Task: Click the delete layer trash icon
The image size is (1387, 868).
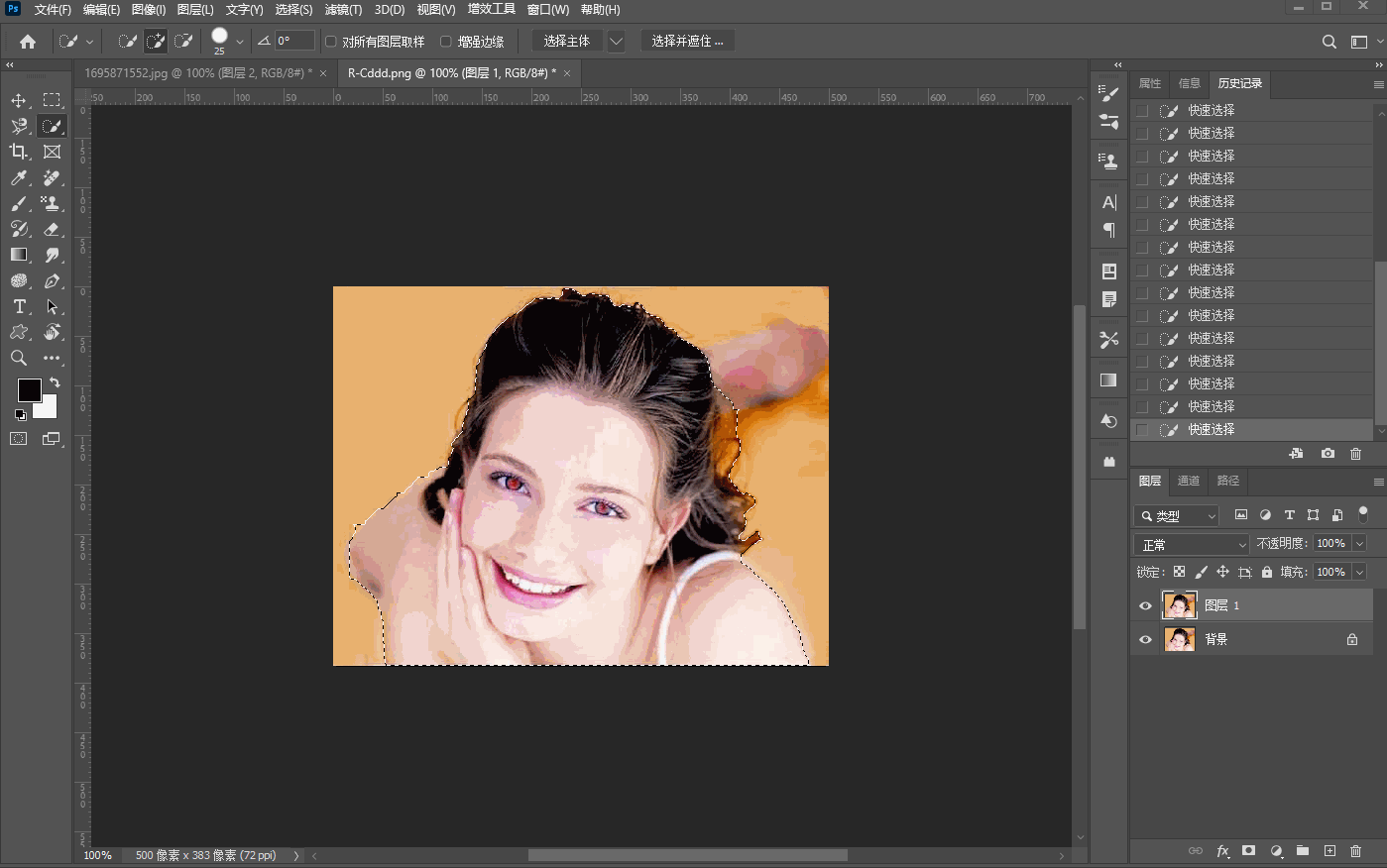Action: tap(1355, 851)
